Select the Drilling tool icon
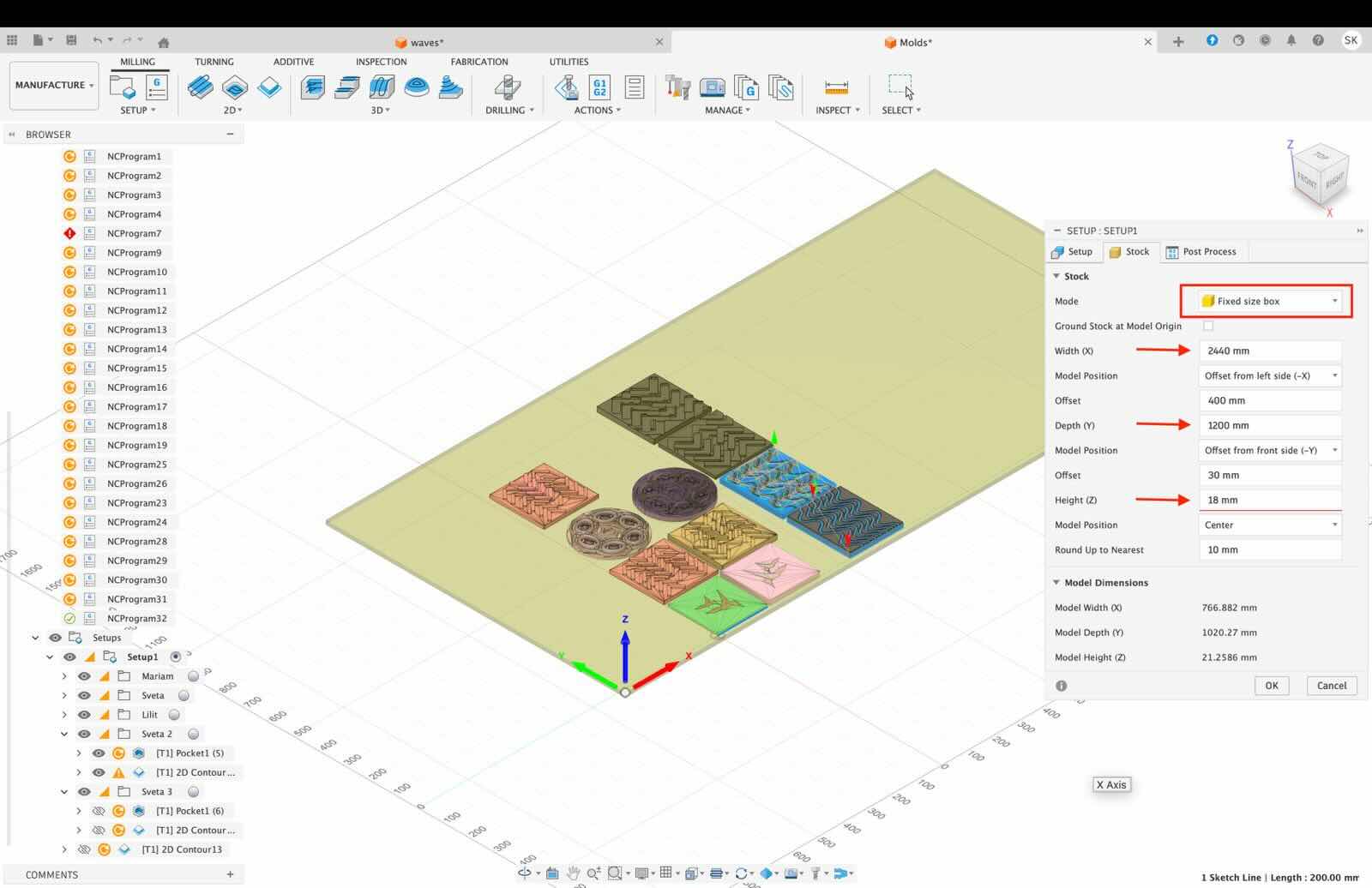Screen dimensions: 1372x888 [x=508, y=87]
